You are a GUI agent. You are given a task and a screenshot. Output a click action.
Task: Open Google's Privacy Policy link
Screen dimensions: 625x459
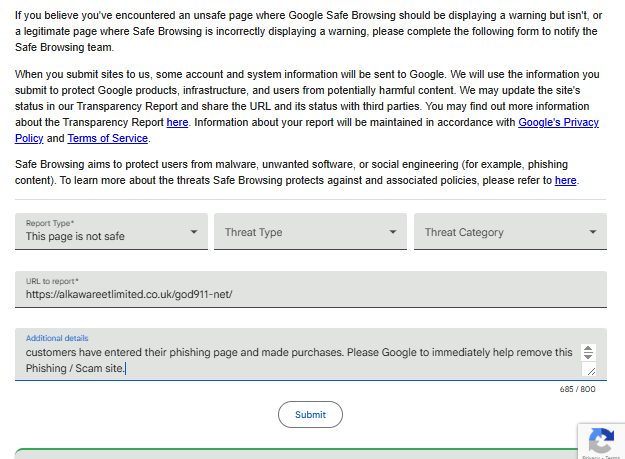pos(558,122)
